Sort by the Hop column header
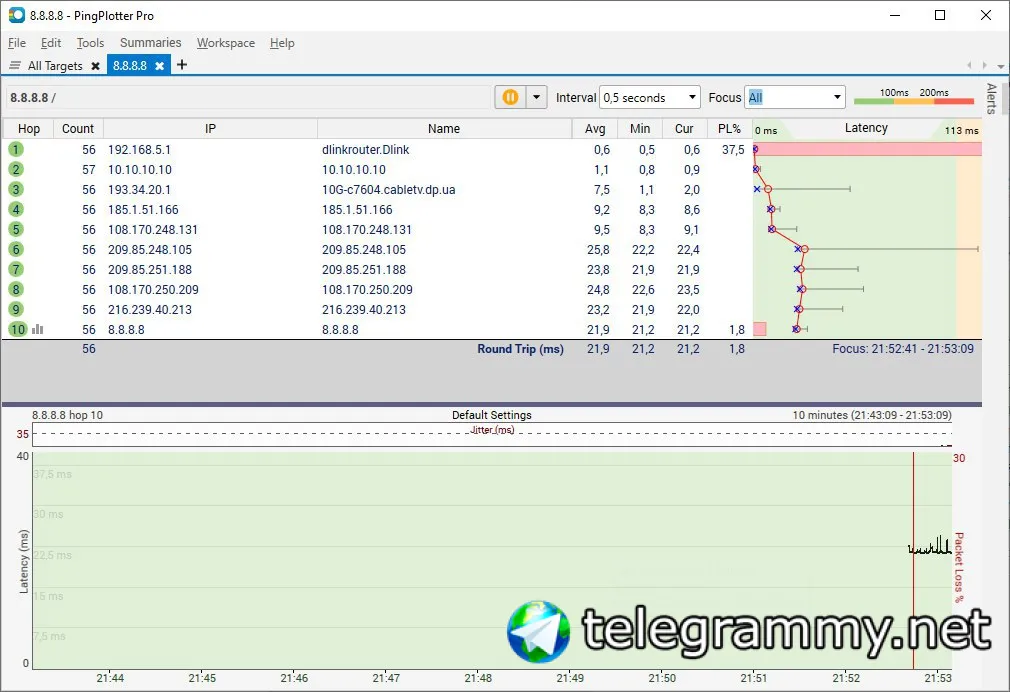1010x692 pixels. tap(29, 128)
